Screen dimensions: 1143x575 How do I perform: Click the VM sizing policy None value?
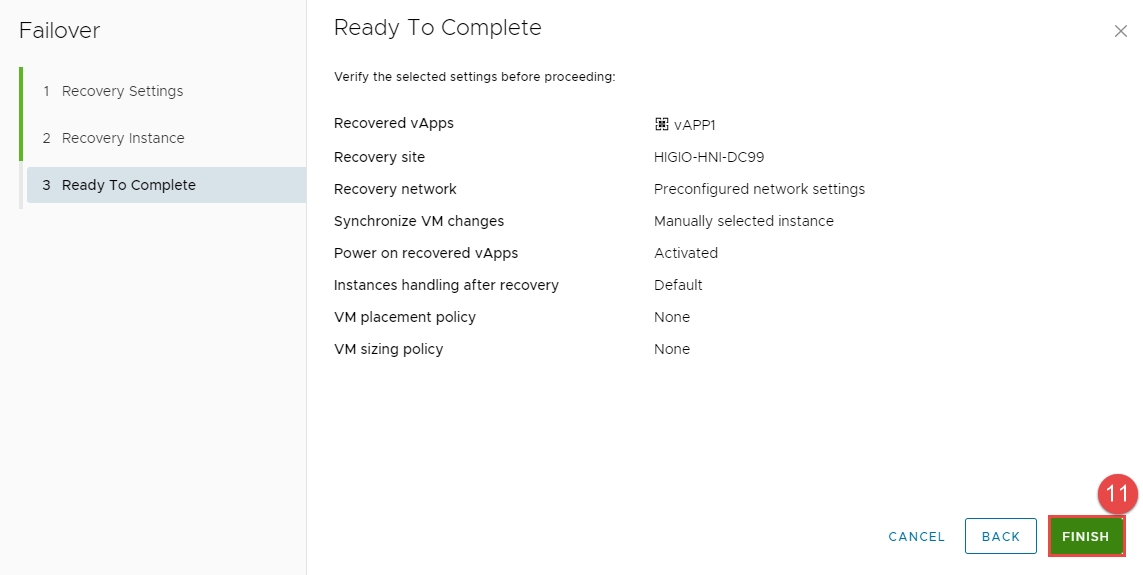[672, 349]
